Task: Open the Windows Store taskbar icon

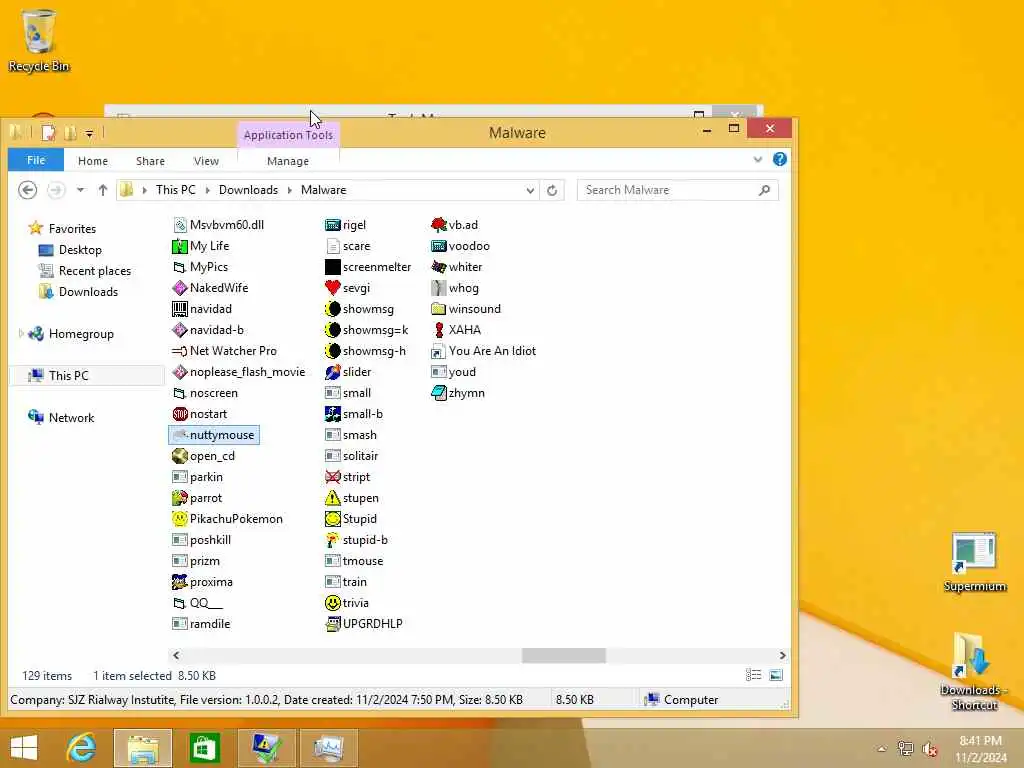Action: click(204, 748)
